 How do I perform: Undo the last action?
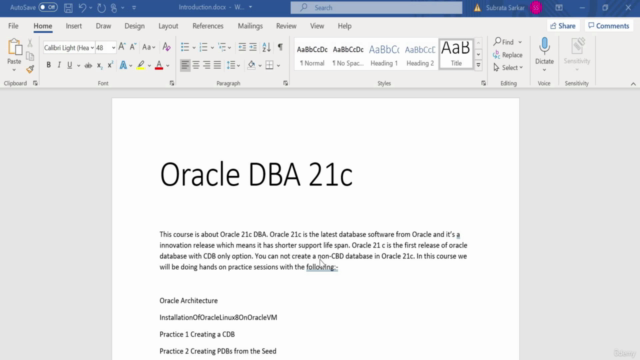point(82,7)
